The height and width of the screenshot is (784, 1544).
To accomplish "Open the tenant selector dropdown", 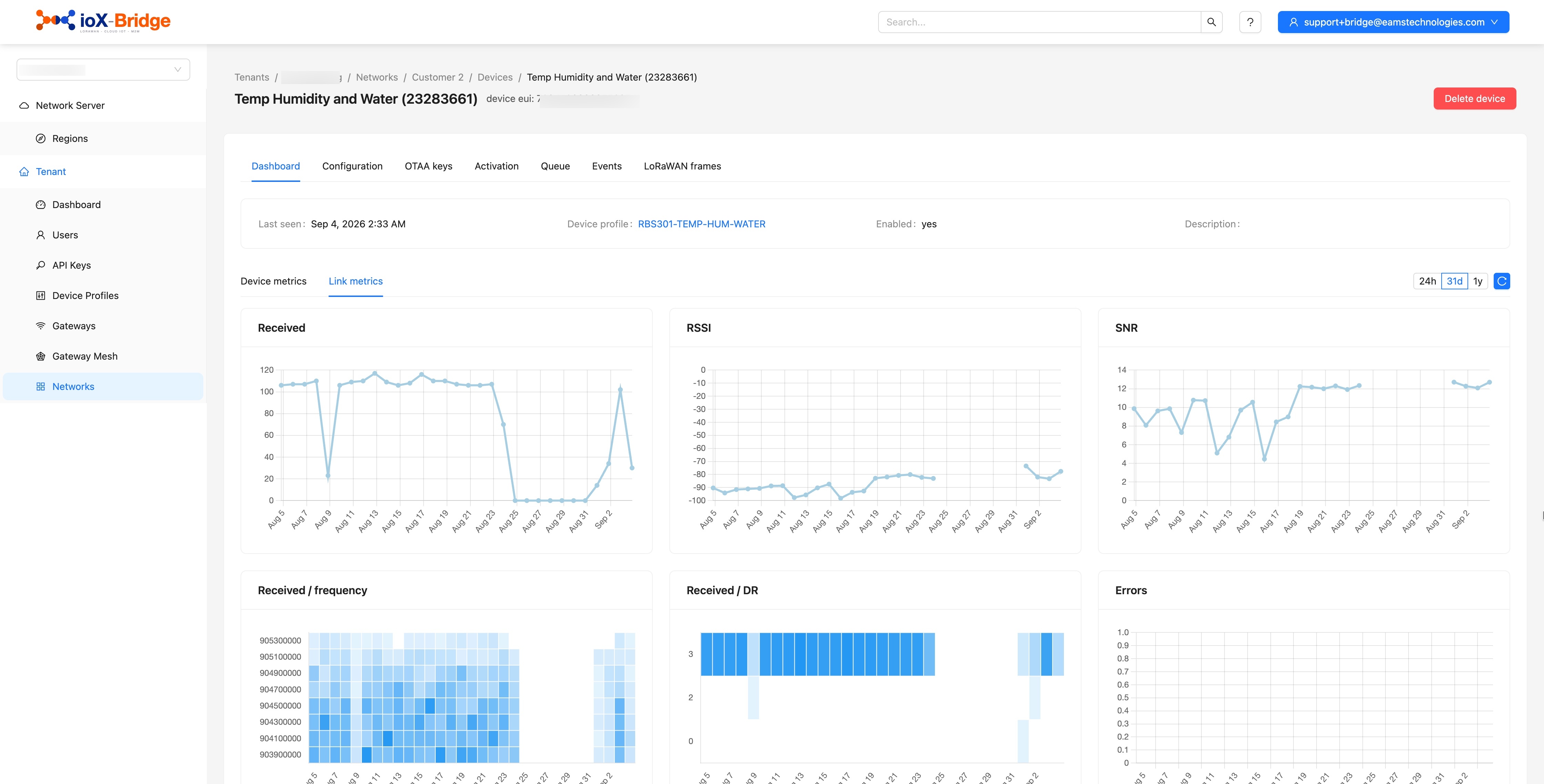I will point(103,70).
